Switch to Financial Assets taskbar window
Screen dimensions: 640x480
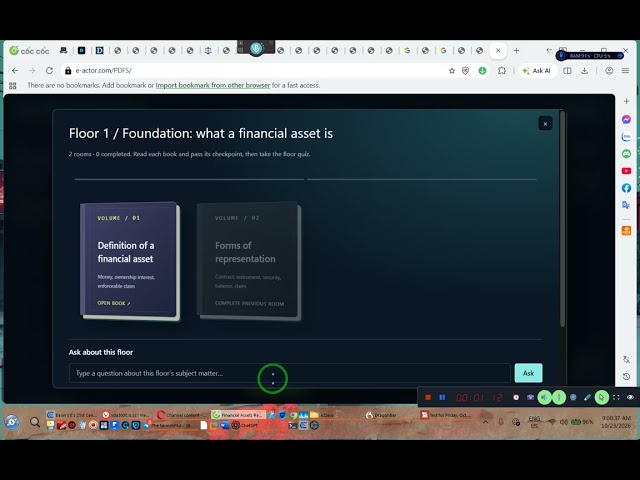point(238,415)
